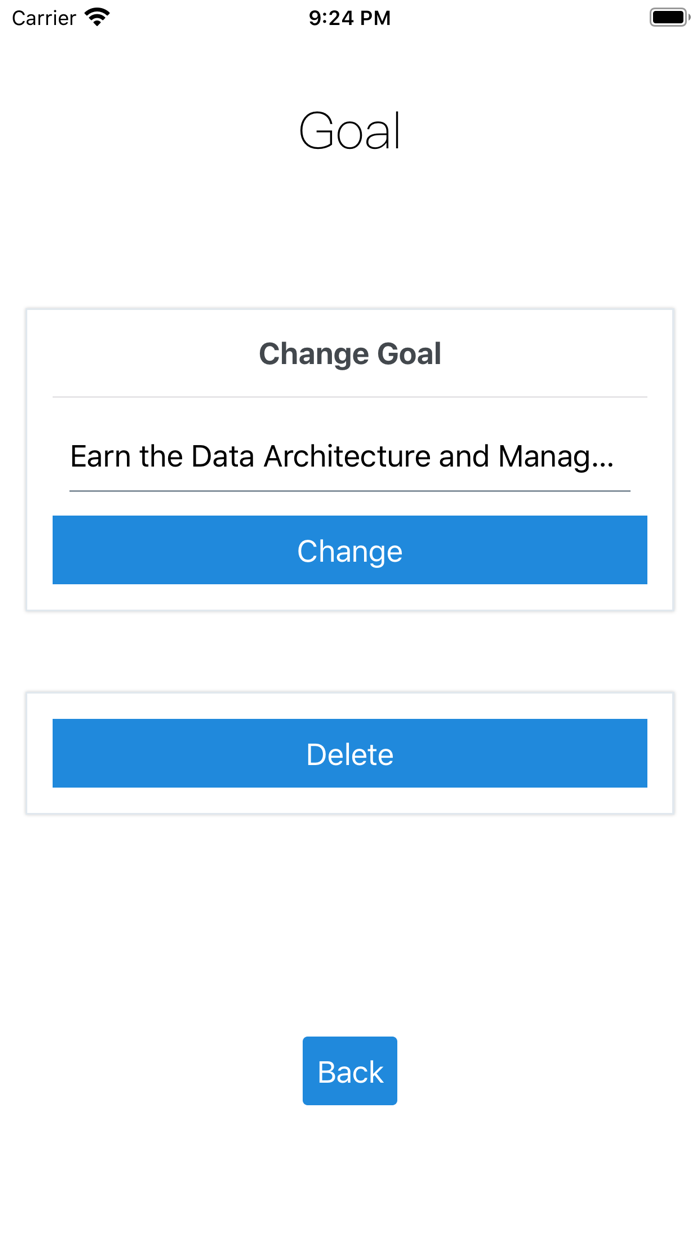This screenshot has height=1244, width=700.
Task: Tap the right edge of Delete button
Action: coord(638,753)
